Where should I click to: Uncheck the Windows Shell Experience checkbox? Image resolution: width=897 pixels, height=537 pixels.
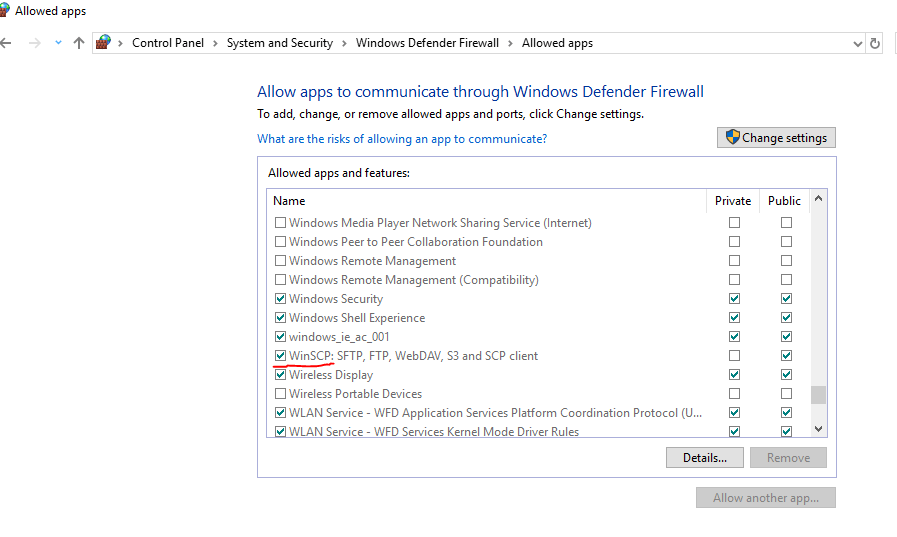coord(280,317)
